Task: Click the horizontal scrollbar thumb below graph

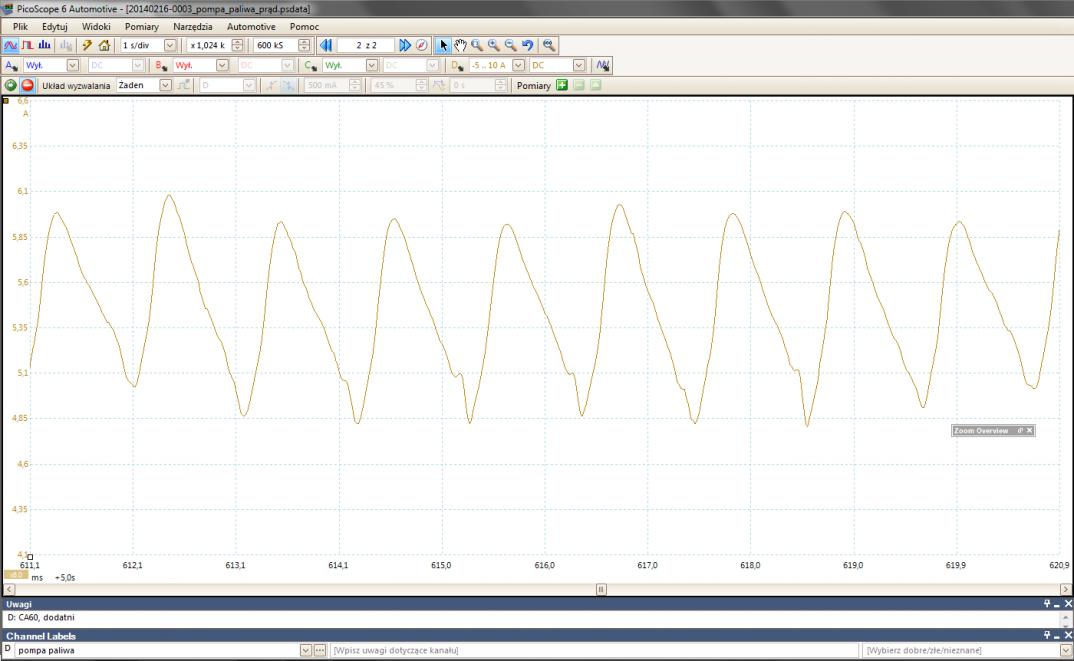Action: point(601,590)
